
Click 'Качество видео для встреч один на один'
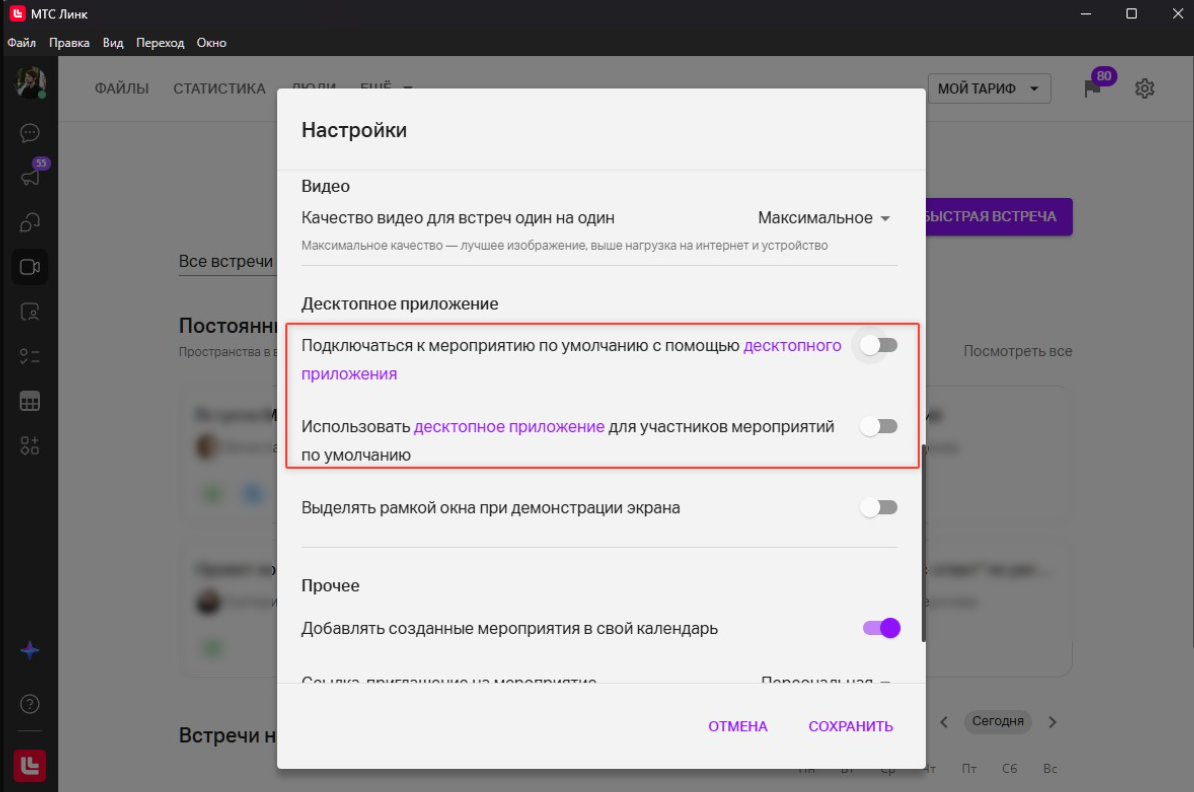458,218
